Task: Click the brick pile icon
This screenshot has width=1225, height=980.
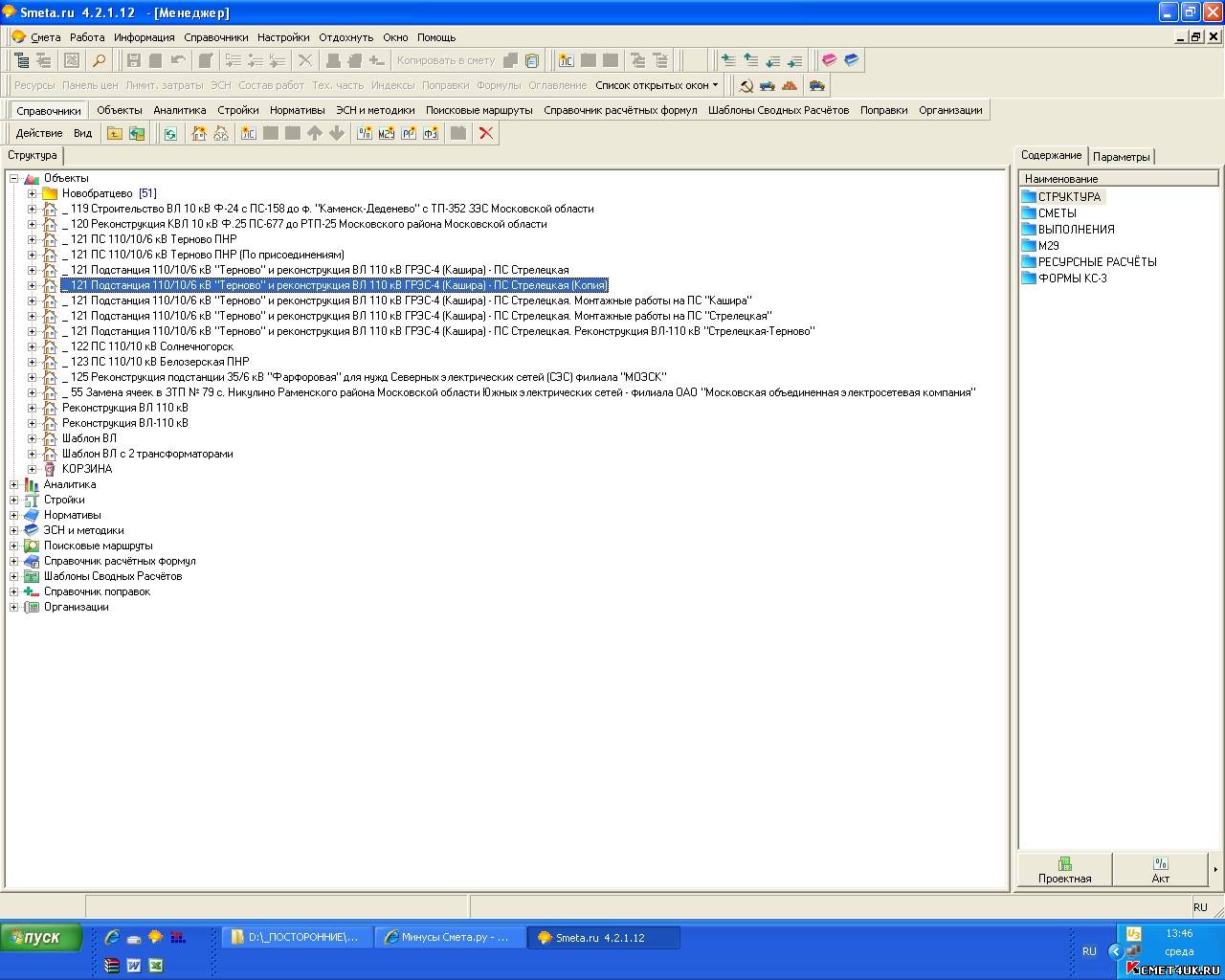Action: click(790, 85)
